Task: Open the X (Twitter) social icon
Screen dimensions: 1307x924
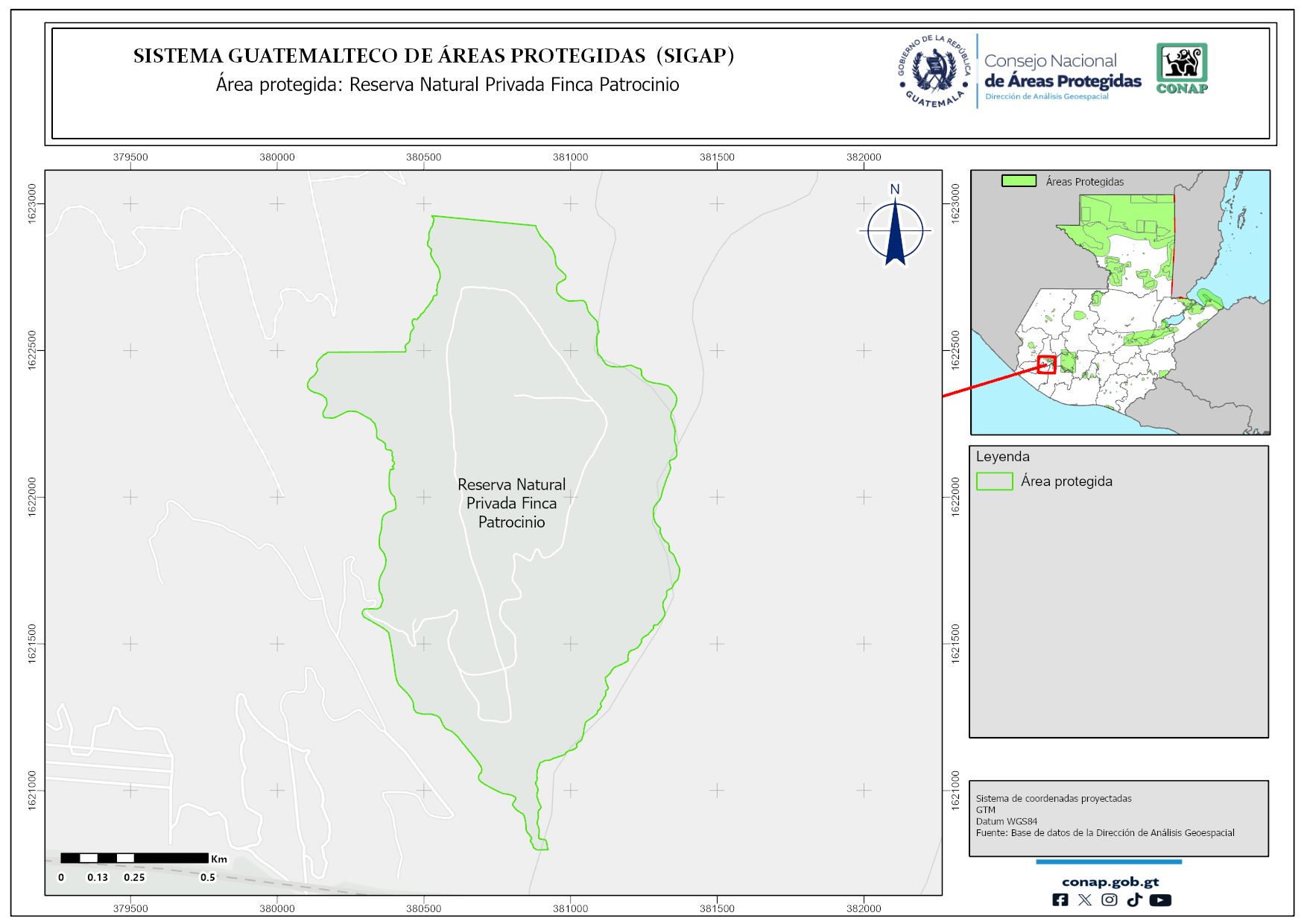Action: (1084, 900)
